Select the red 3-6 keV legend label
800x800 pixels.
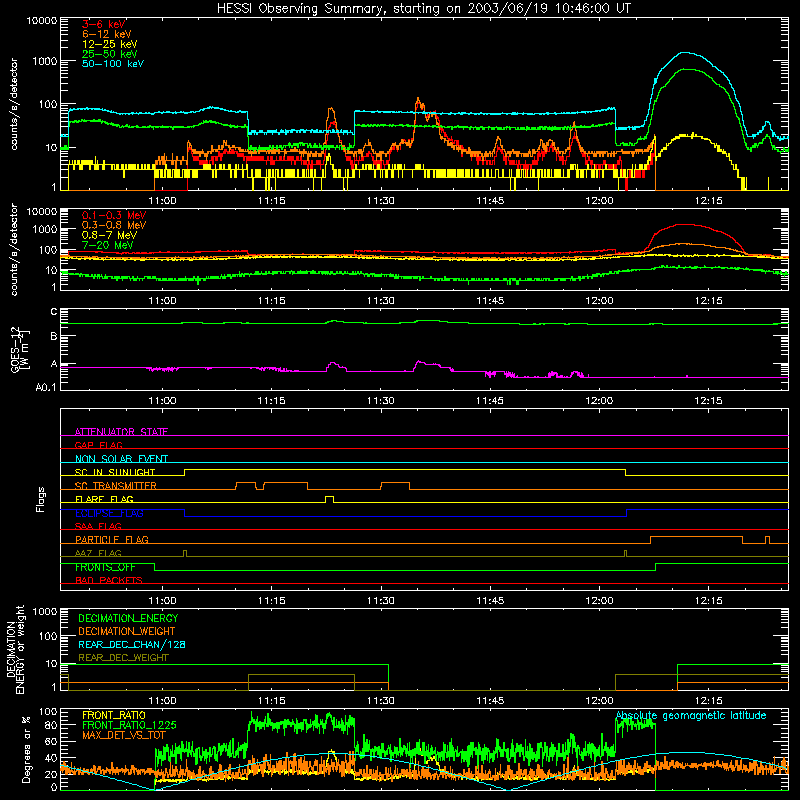104,24
